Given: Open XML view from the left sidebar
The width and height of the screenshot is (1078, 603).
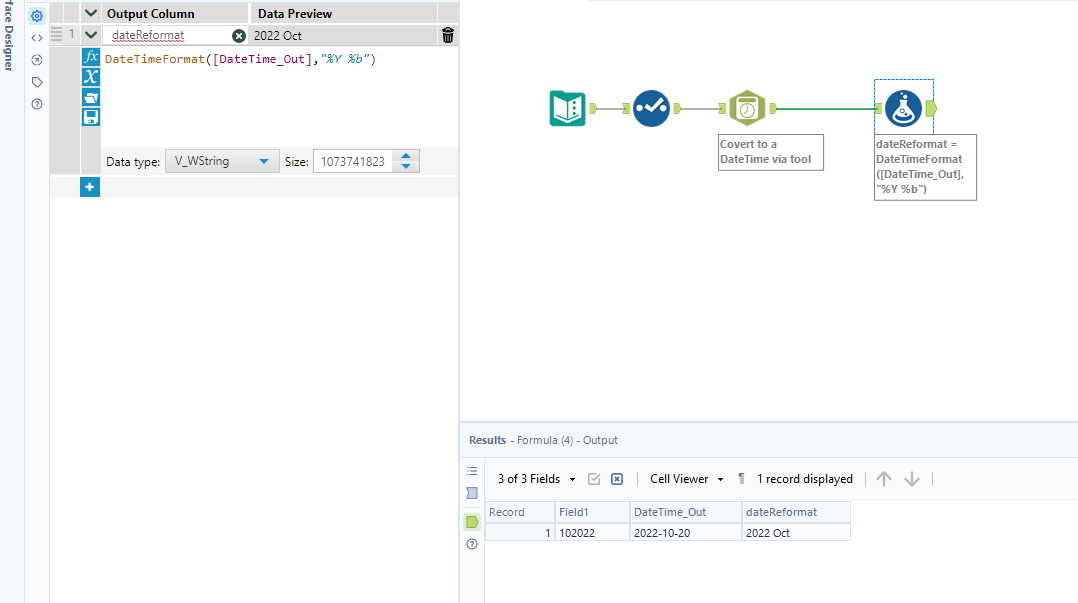Looking at the screenshot, I should pyautogui.click(x=36, y=36).
